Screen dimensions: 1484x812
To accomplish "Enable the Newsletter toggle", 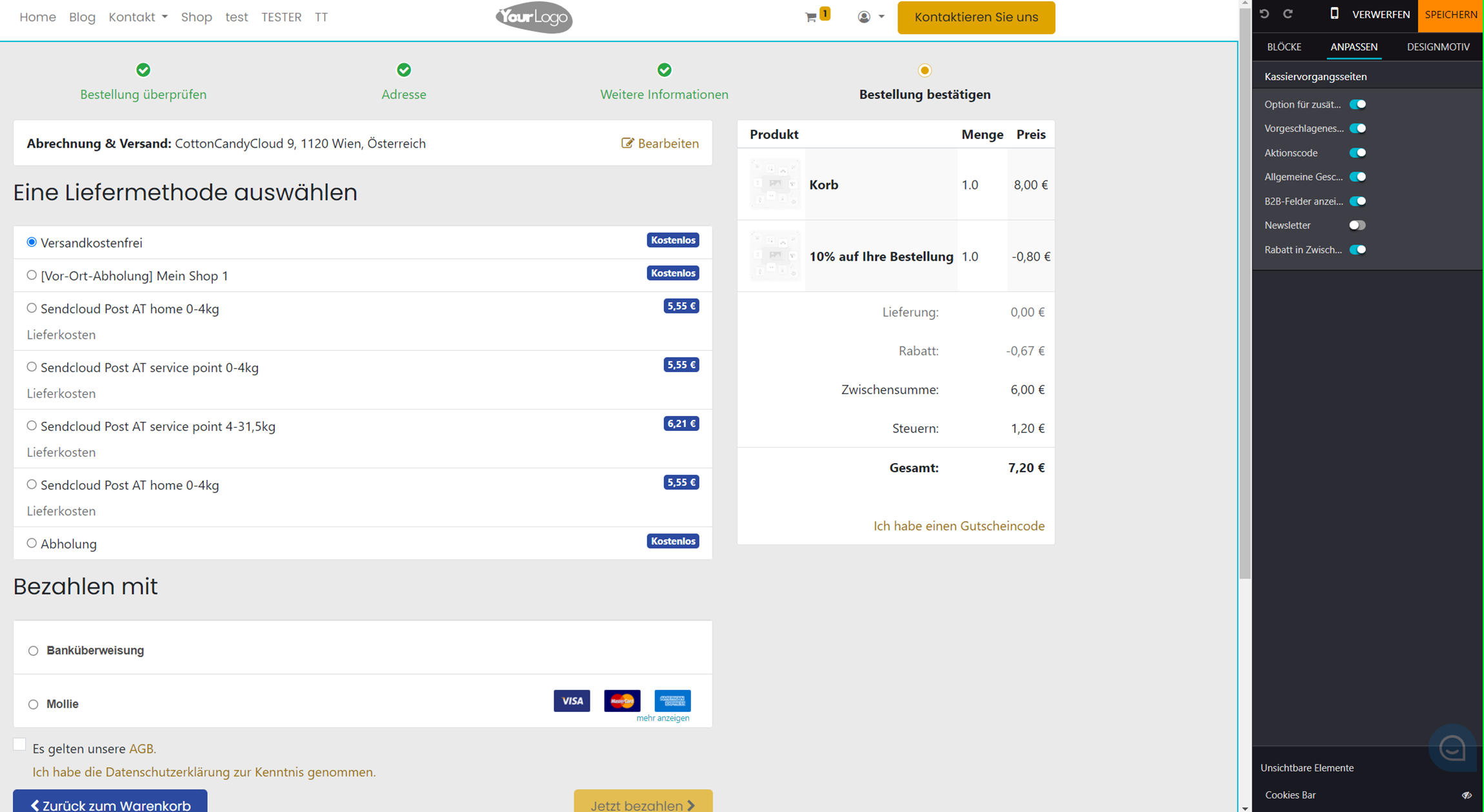I will click(1357, 225).
